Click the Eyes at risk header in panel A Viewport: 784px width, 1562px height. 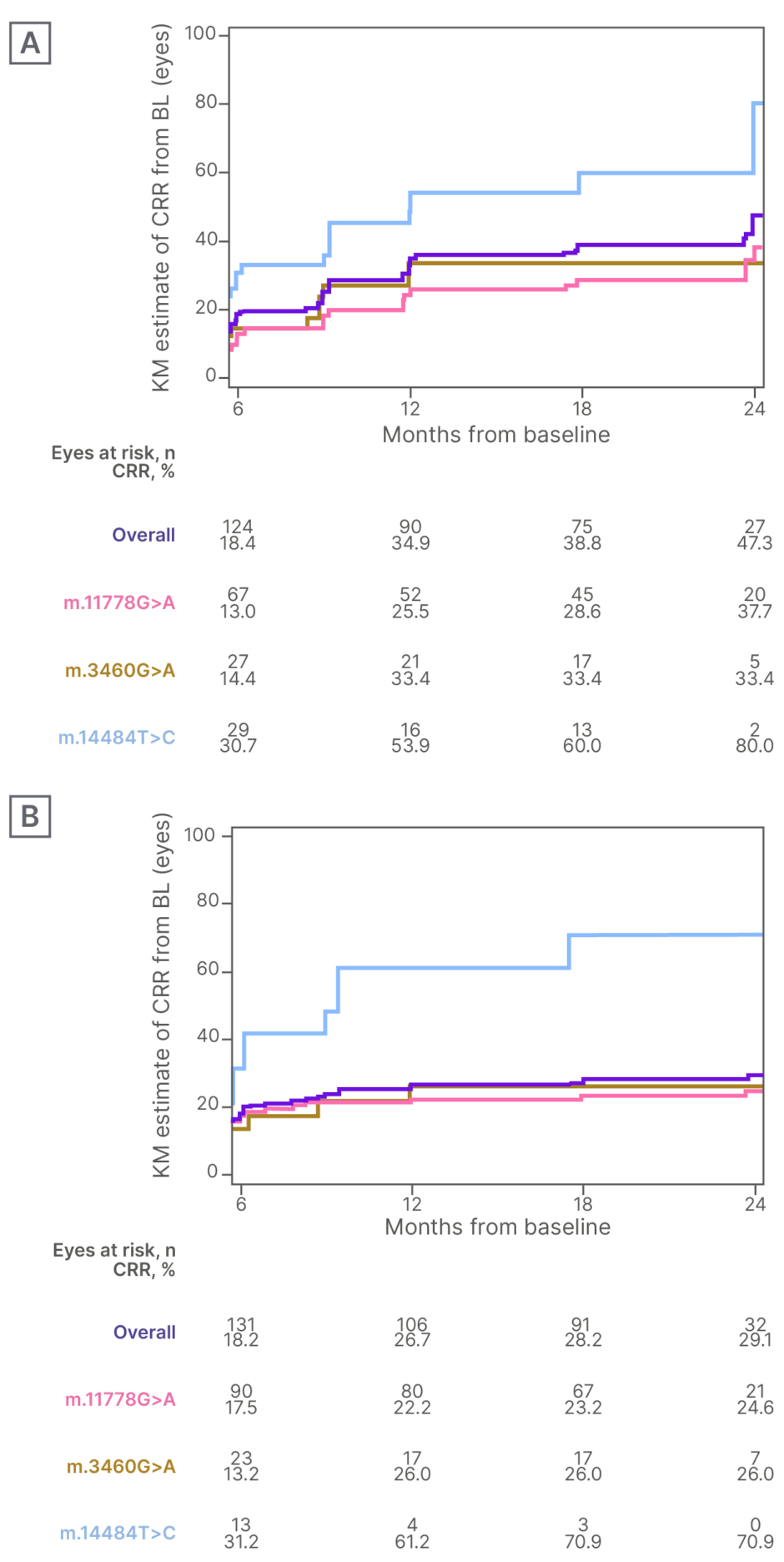pyautogui.click(x=113, y=453)
